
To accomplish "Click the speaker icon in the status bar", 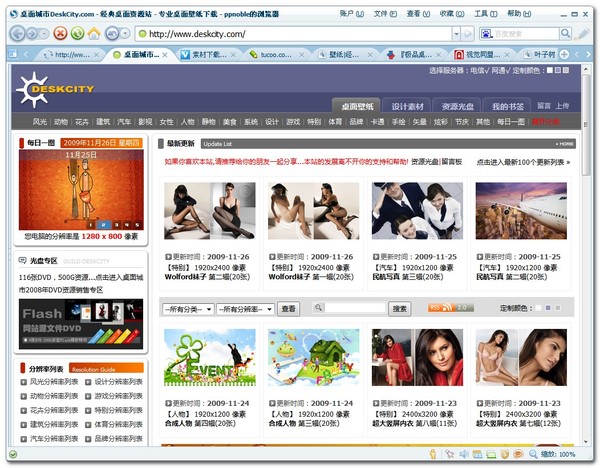I will point(464,454).
